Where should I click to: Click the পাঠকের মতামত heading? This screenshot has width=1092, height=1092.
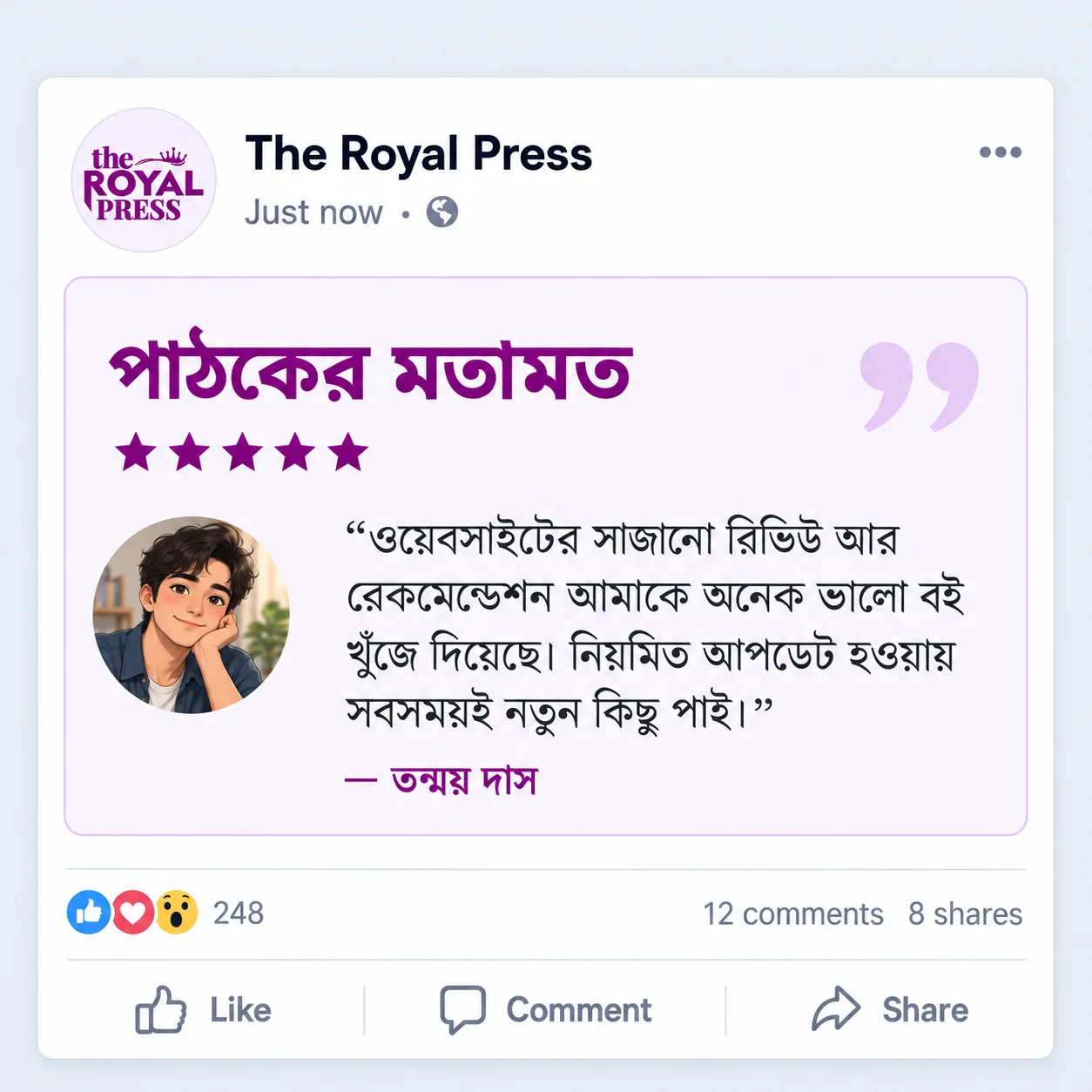coord(371,369)
